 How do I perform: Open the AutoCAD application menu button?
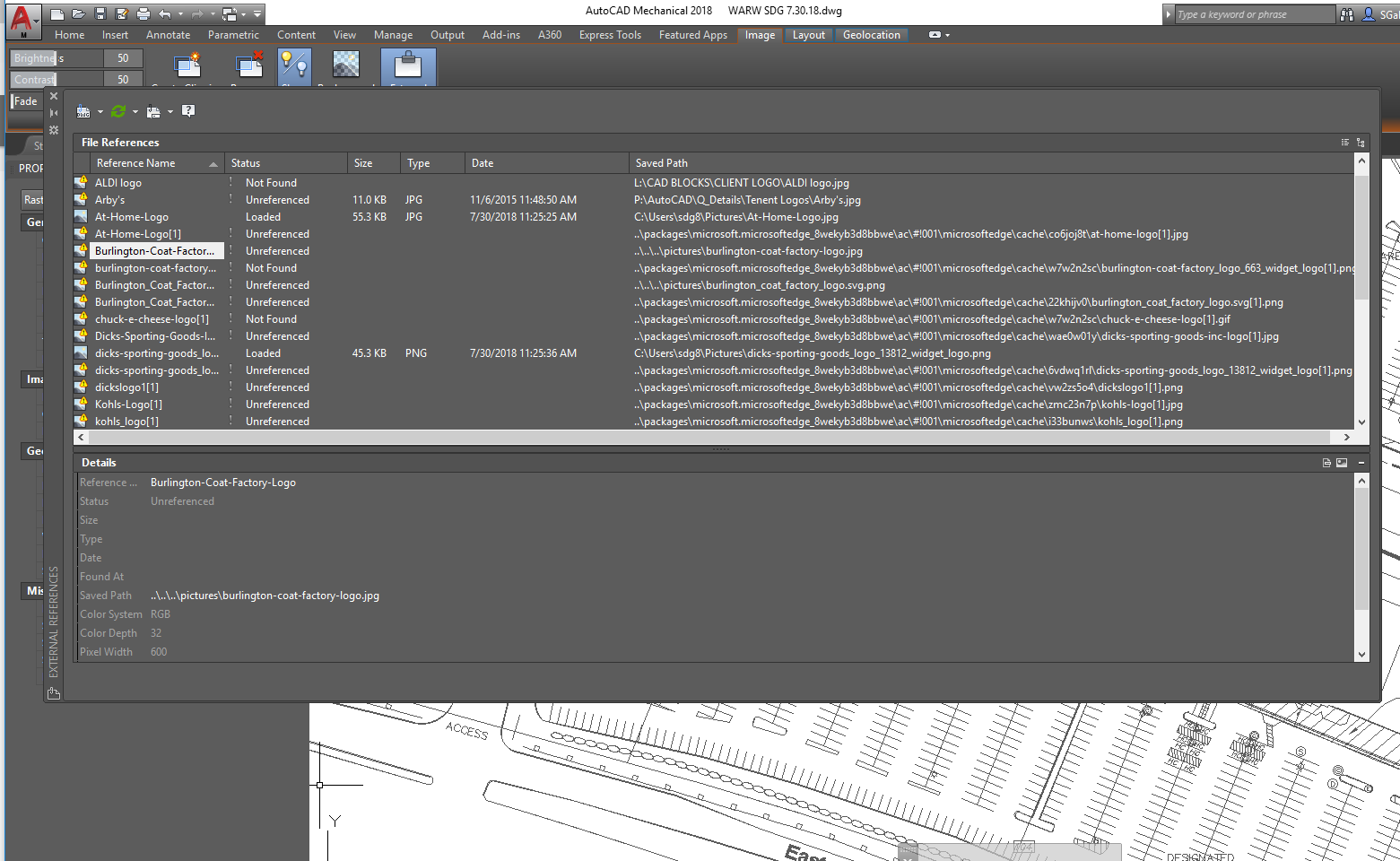tap(23, 20)
